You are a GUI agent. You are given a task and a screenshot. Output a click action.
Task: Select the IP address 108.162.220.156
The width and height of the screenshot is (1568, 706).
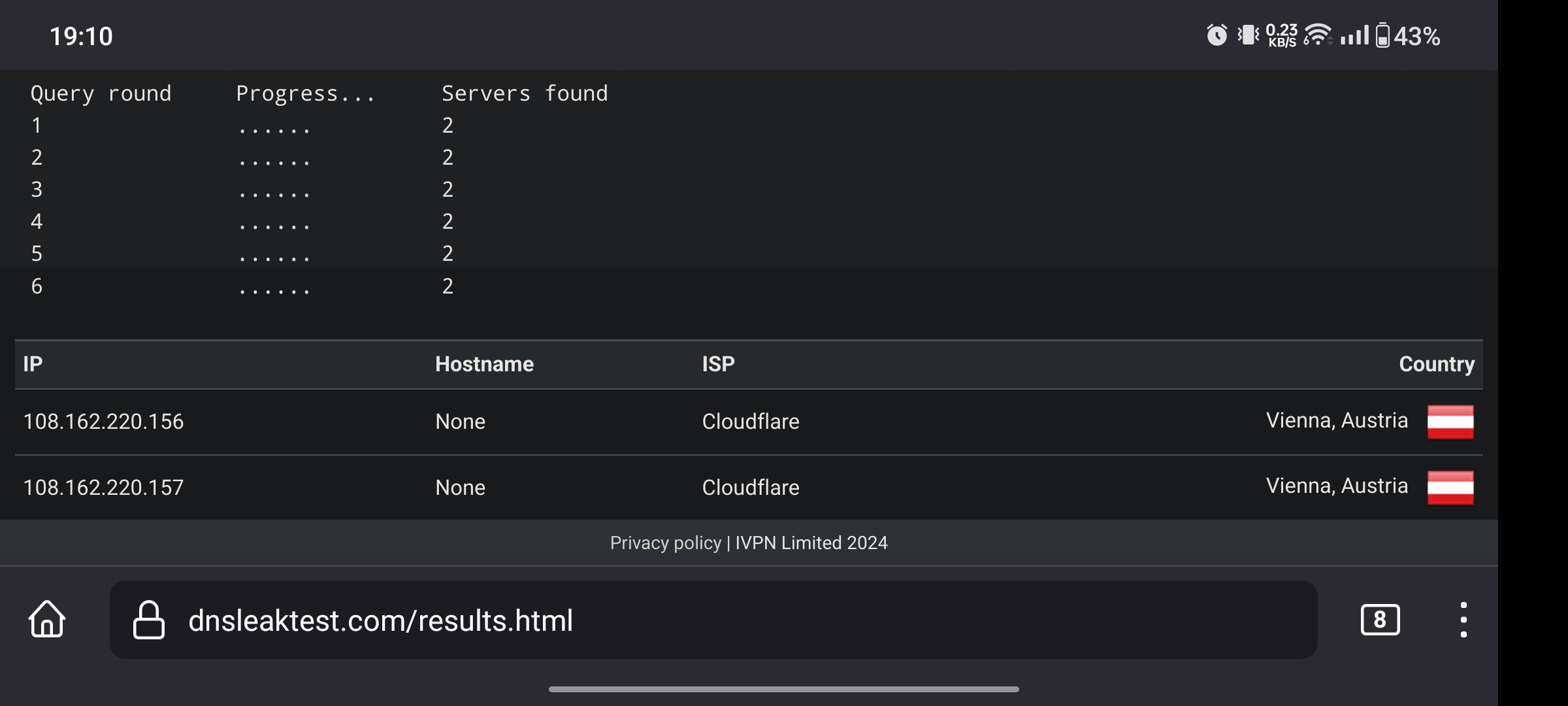tap(103, 422)
